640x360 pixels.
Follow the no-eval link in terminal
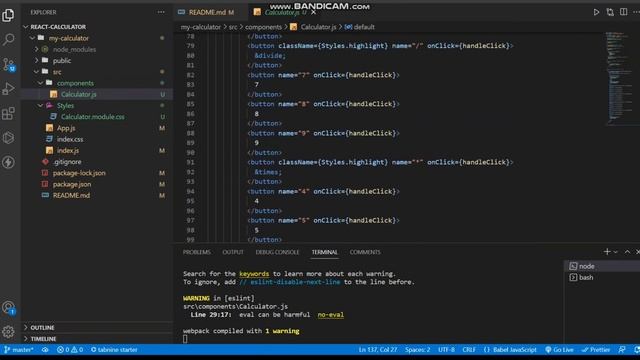click(331, 315)
